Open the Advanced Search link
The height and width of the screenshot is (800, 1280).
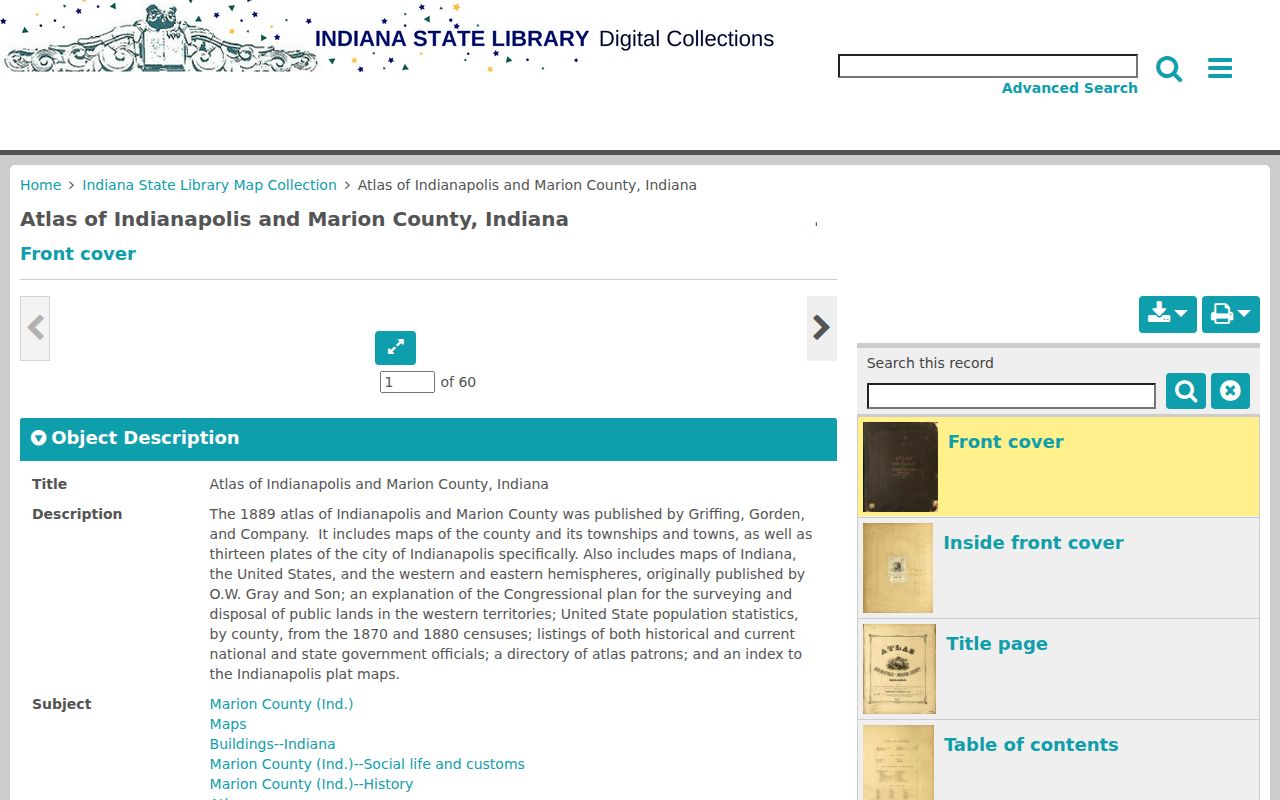(x=1070, y=88)
